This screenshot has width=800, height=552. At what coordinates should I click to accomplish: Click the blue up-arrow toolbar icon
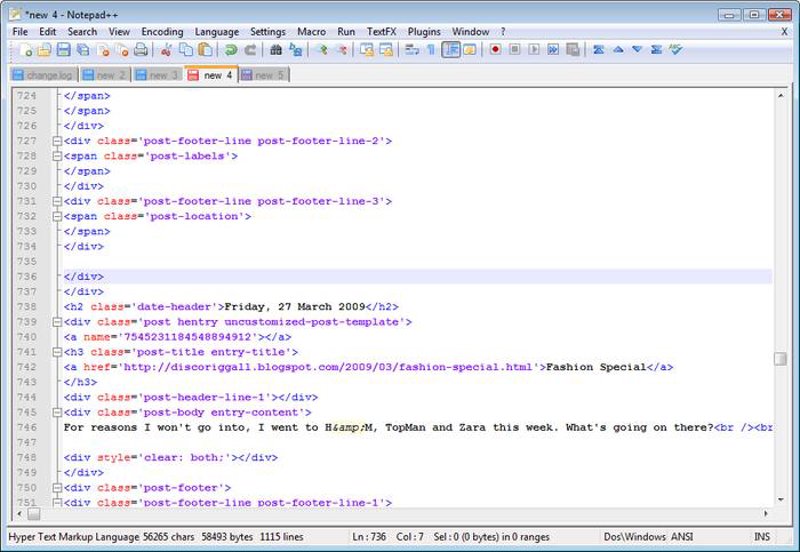[618, 49]
